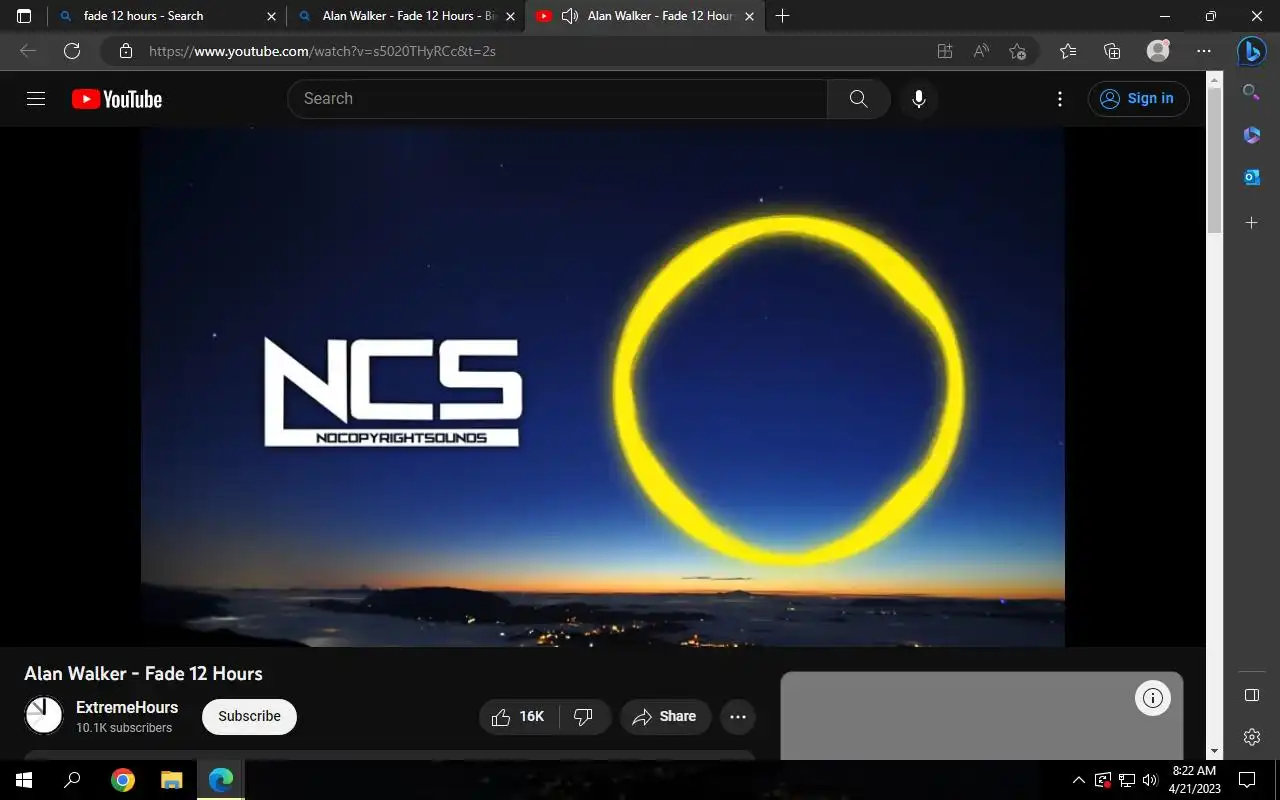Click the Edge taskbar icon
The height and width of the screenshot is (800, 1280).
point(221,780)
